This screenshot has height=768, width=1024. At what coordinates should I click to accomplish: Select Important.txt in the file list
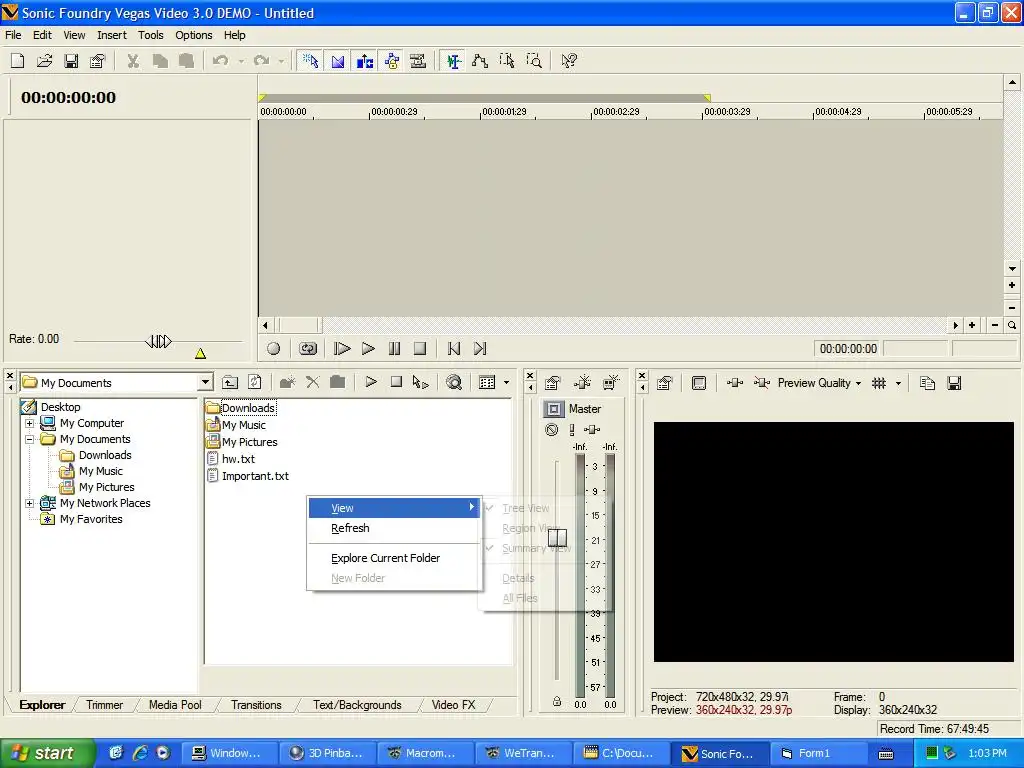coord(255,476)
